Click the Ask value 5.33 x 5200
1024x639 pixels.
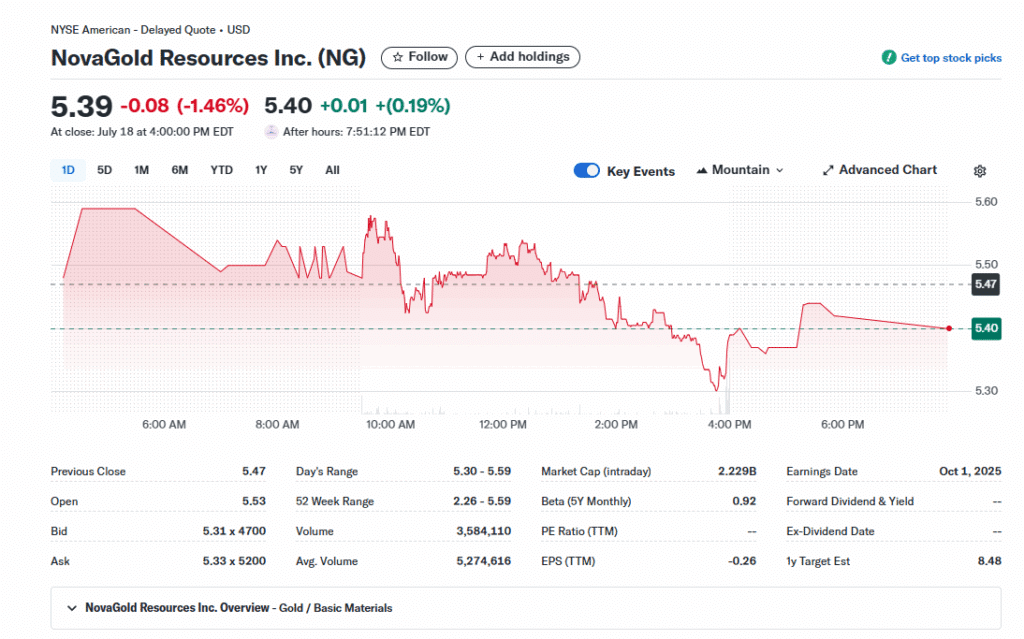(234, 561)
